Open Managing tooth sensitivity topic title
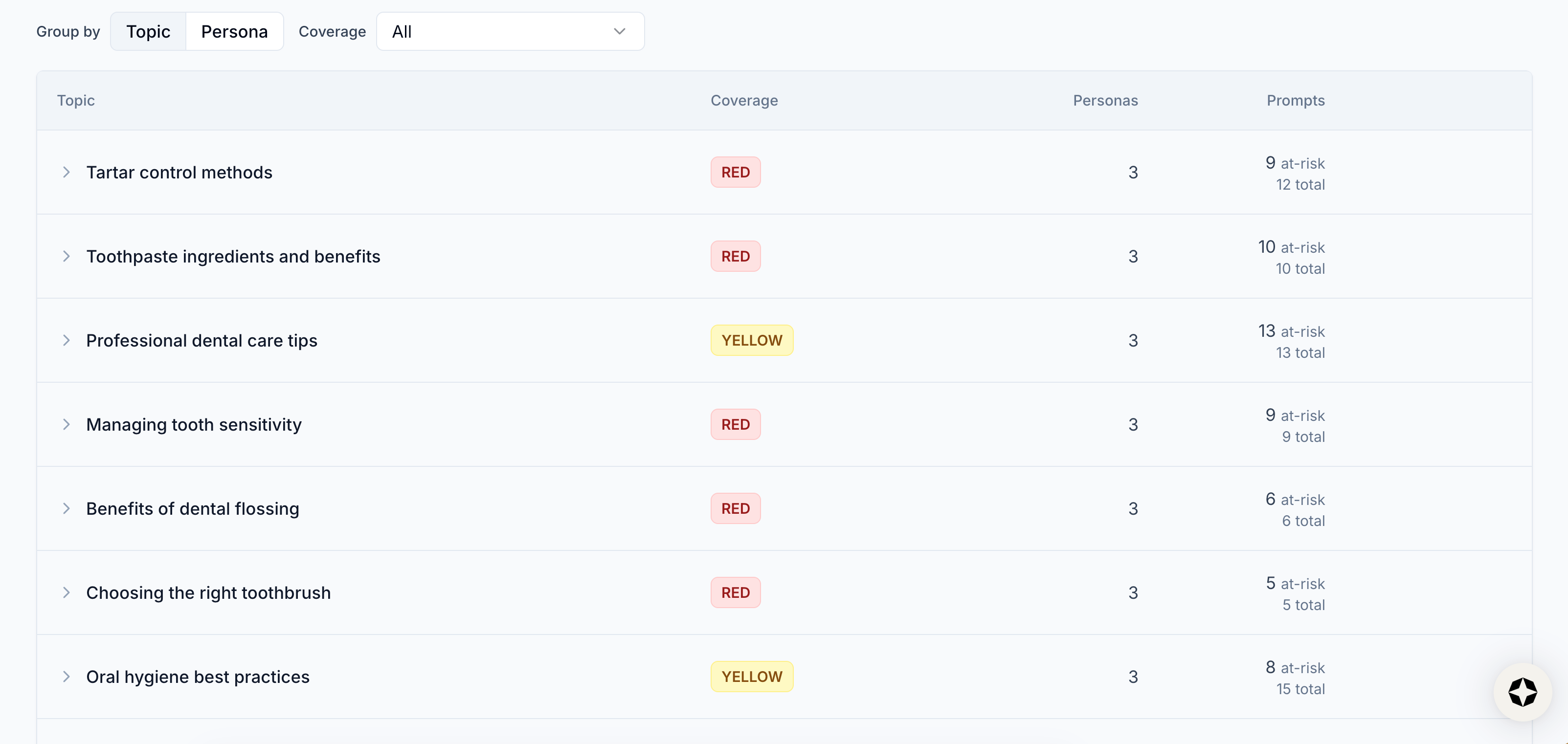This screenshot has height=744, width=1568. (194, 424)
